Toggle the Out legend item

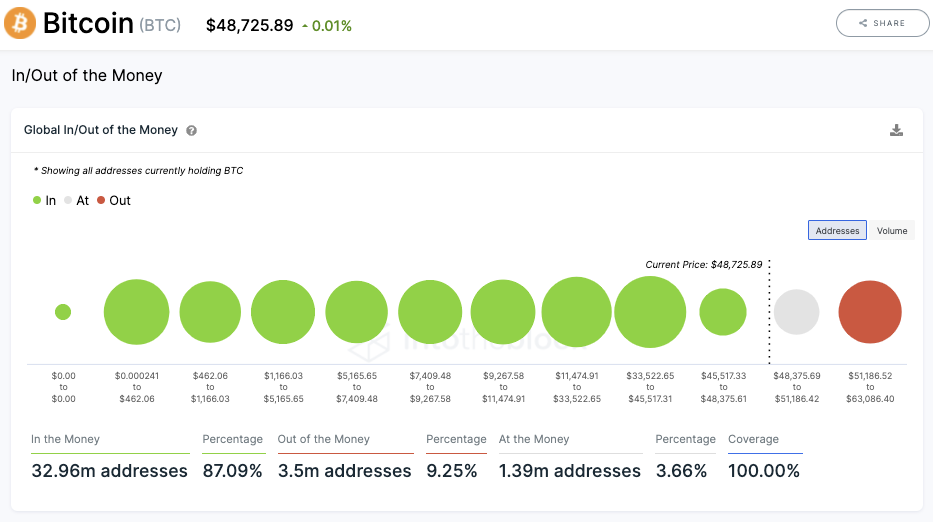click(114, 201)
